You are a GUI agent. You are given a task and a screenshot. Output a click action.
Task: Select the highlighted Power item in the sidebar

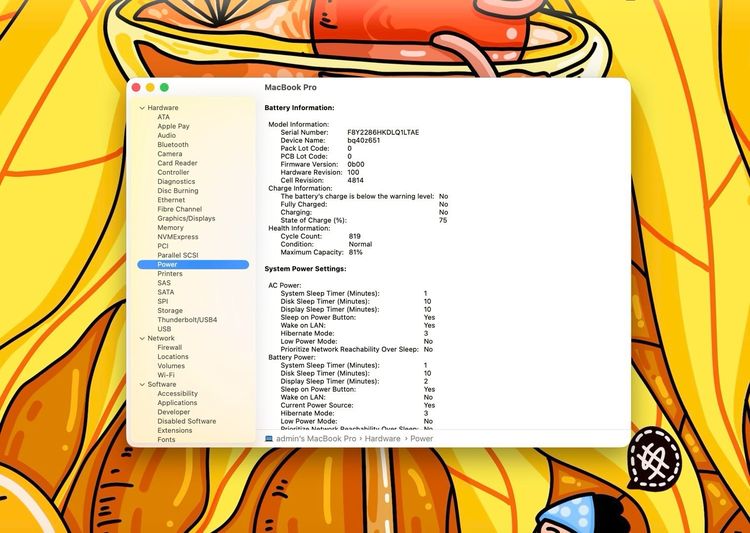pos(167,264)
